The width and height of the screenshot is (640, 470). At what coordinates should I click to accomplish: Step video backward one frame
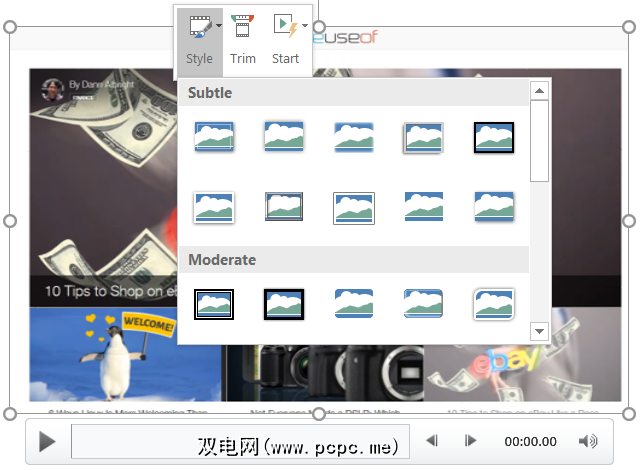pos(432,441)
